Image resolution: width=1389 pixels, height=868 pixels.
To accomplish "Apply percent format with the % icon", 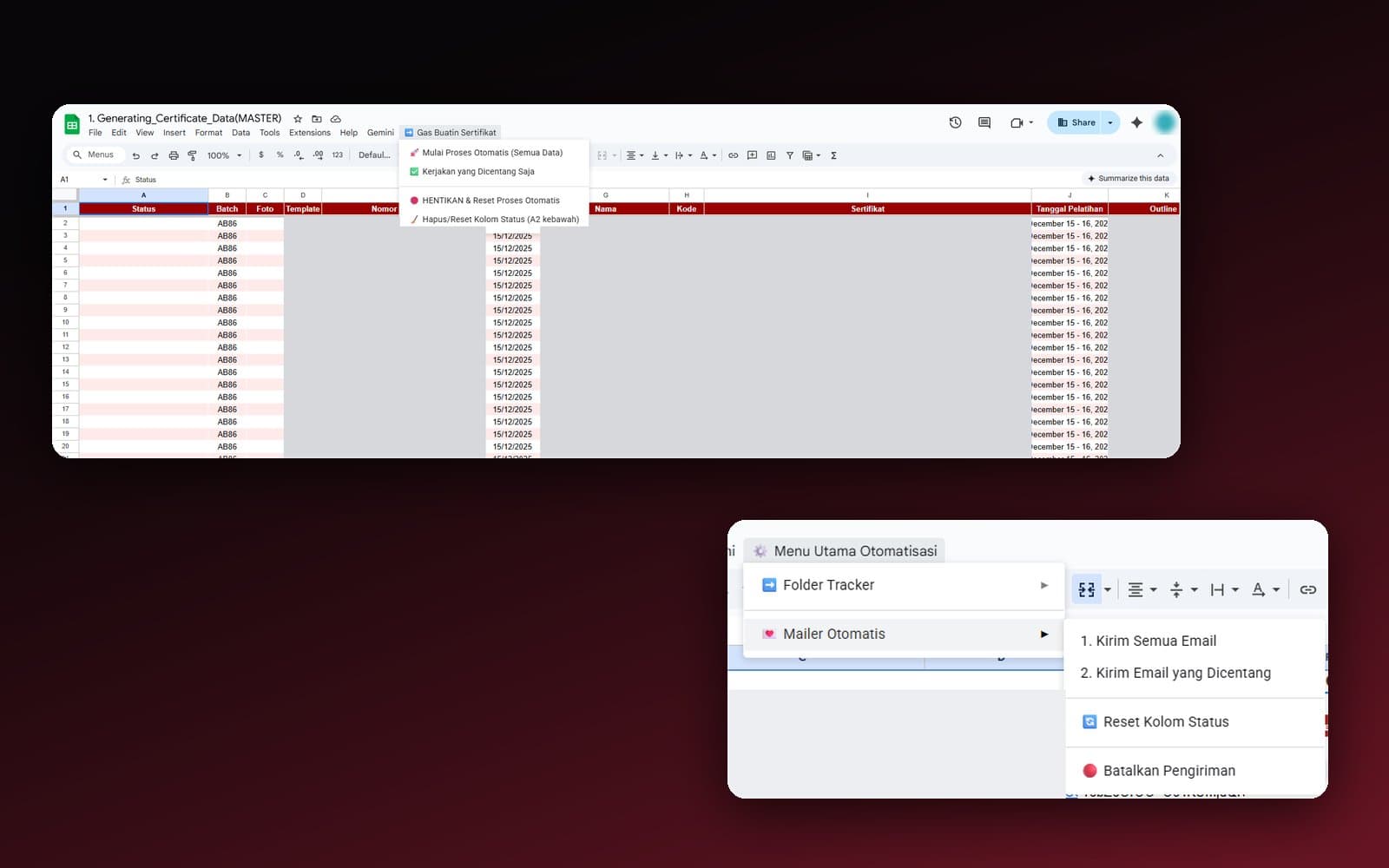I will pyautogui.click(x=280, y=155).
